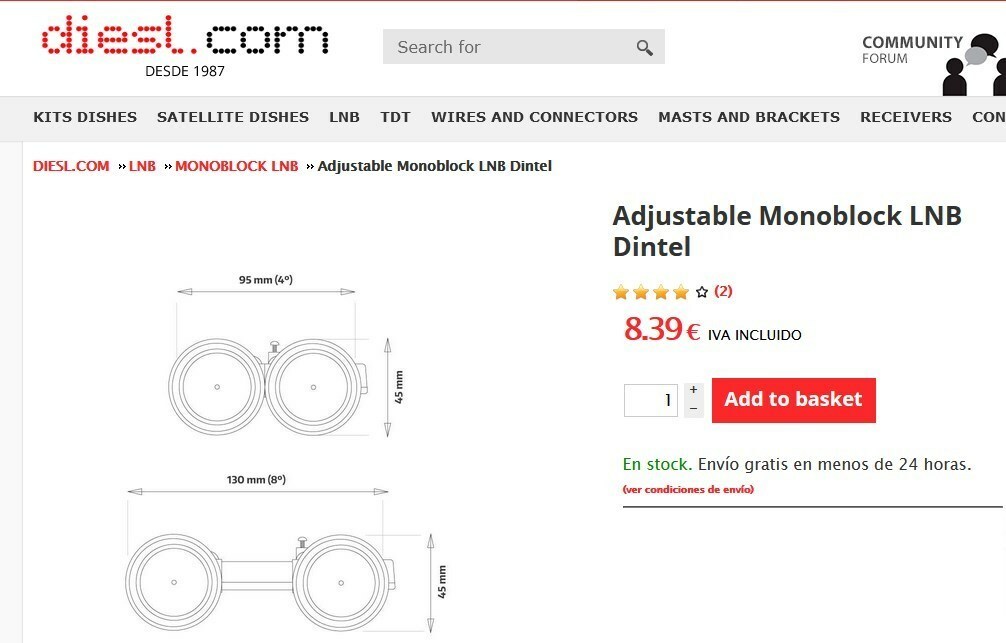Click the search magnifier icon

pos(644,47)
